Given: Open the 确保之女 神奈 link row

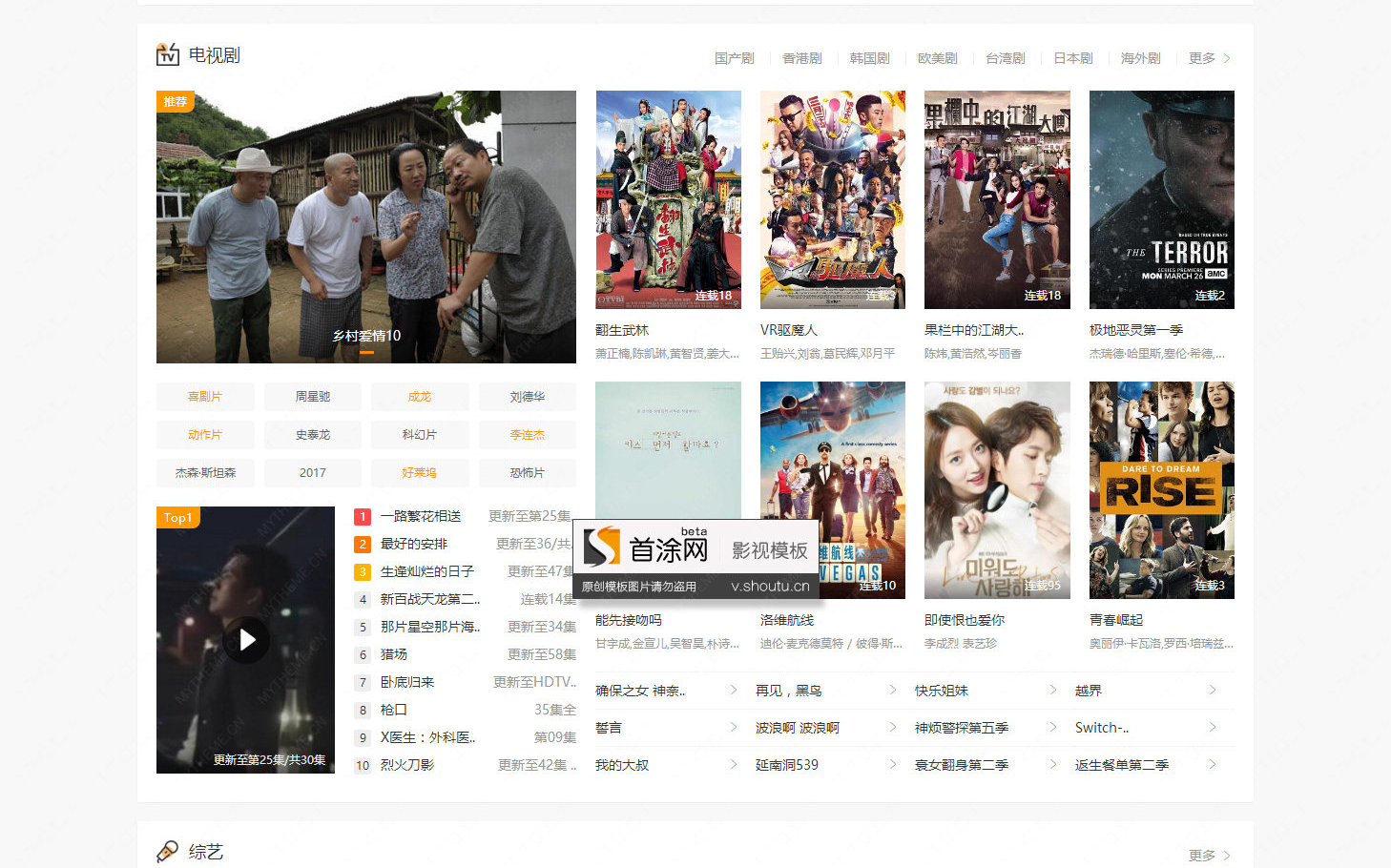Looking at the screenshot, I should tap(667, 691).
